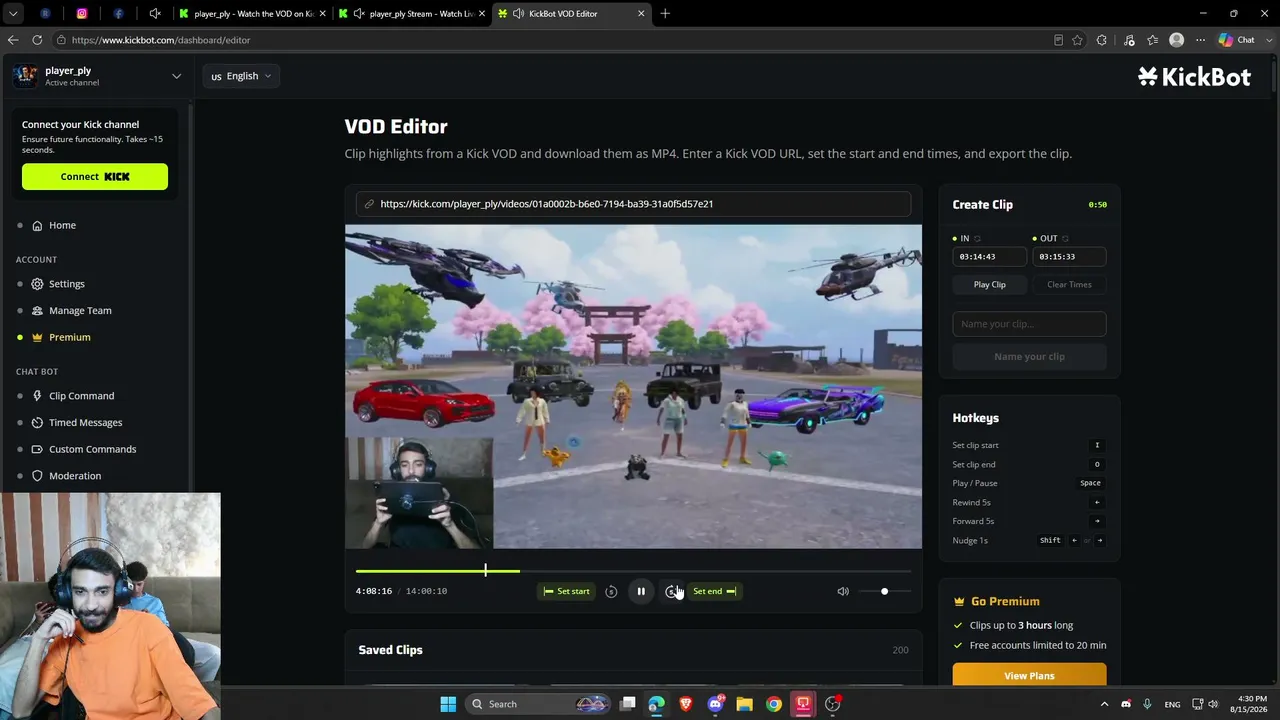This screenshot has width=1280, height=720.
Task: Open Windows Start menu
Action: [x=448, y=704]
